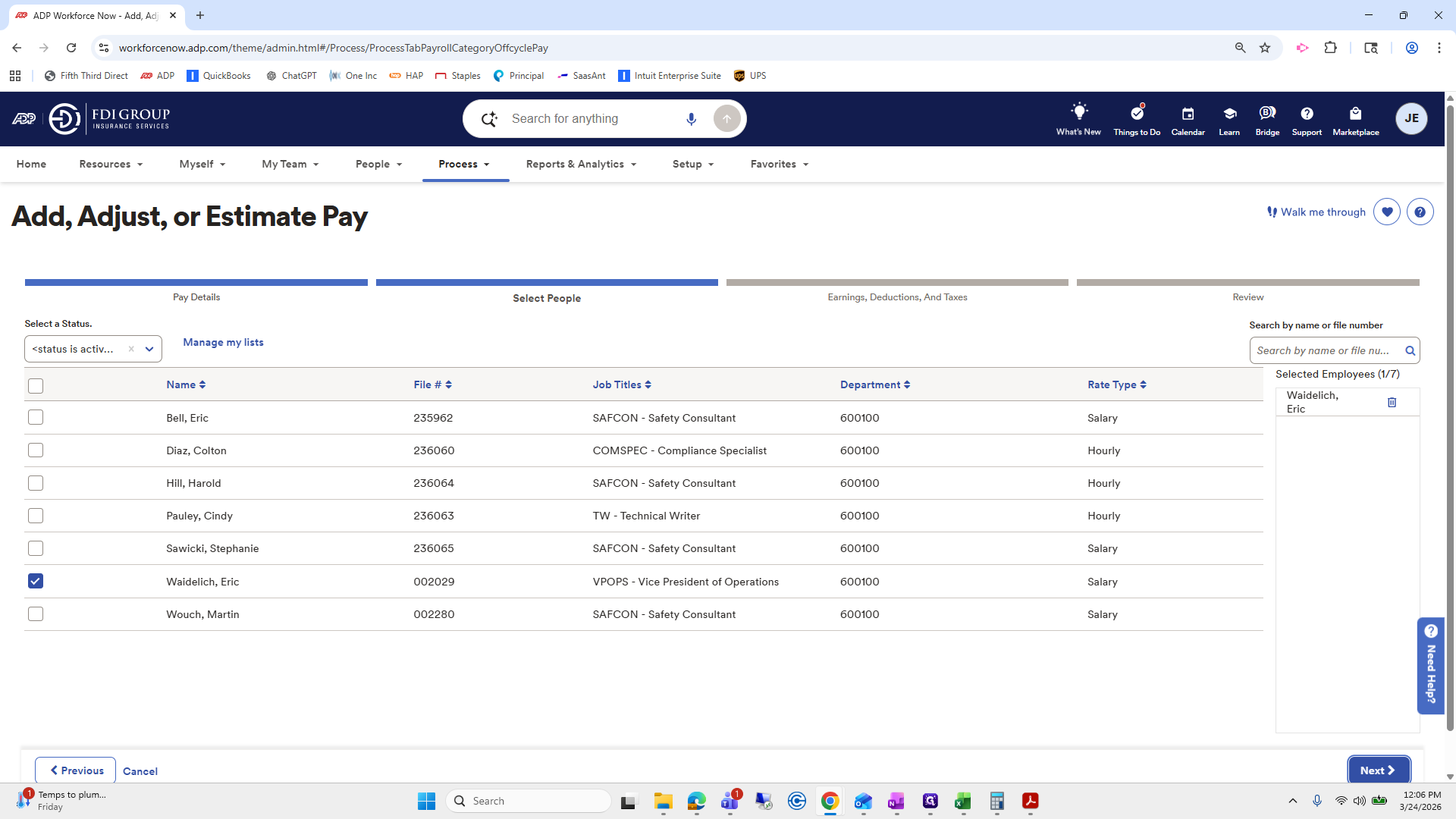Open the What's New lightbulb icon
The image size is (1456, 819).
[1078, 112]
